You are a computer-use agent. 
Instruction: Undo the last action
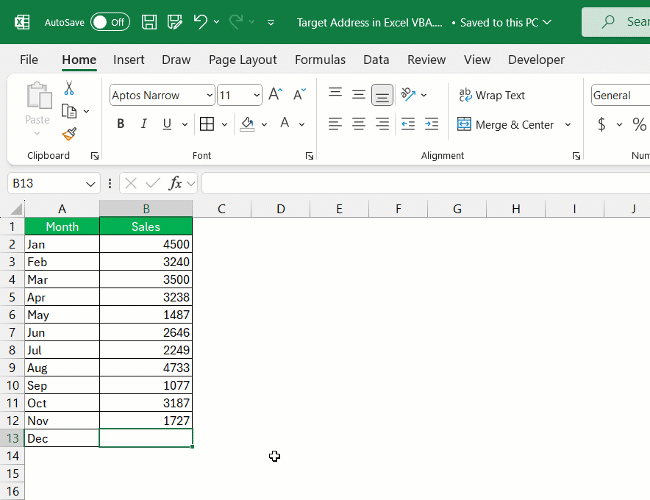[200, 22]
